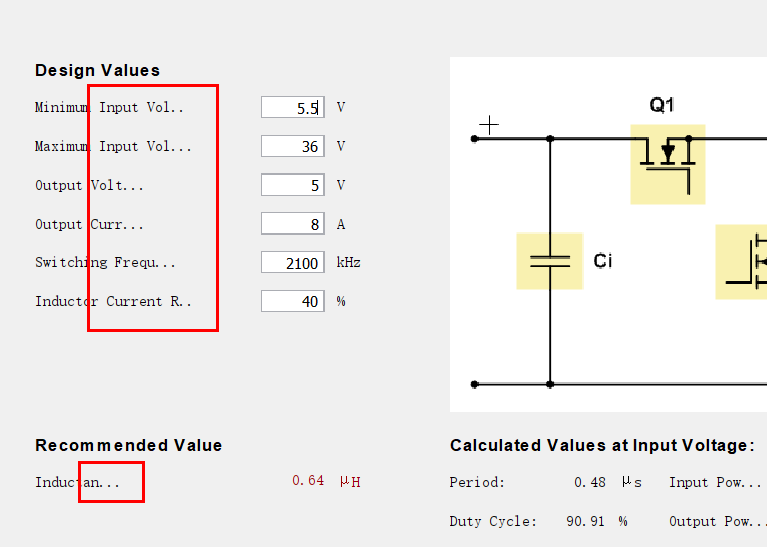The width and height of the screenshot is (767, 547).
Task: Click the truncated Input Power label
Action: click(715, 482)
